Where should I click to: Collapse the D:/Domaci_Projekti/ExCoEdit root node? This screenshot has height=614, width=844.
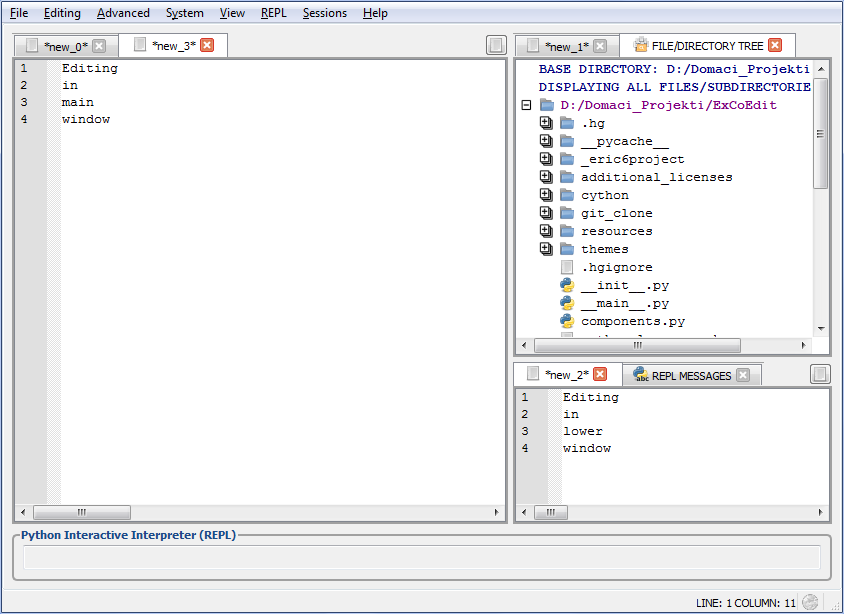[x=526, y=105]
